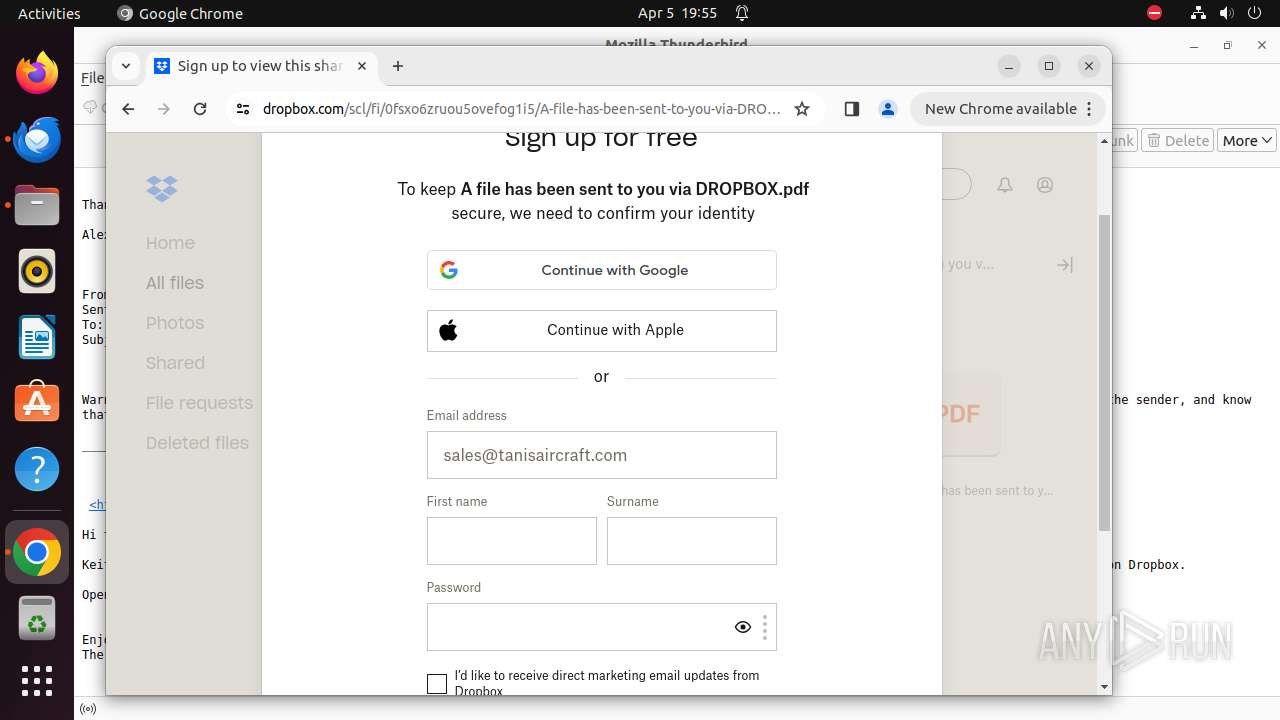Viewport: 1280px width, 720px height.
Task: Open File requests in Dropbox sidebar
Action: click(x=199, y=403)
